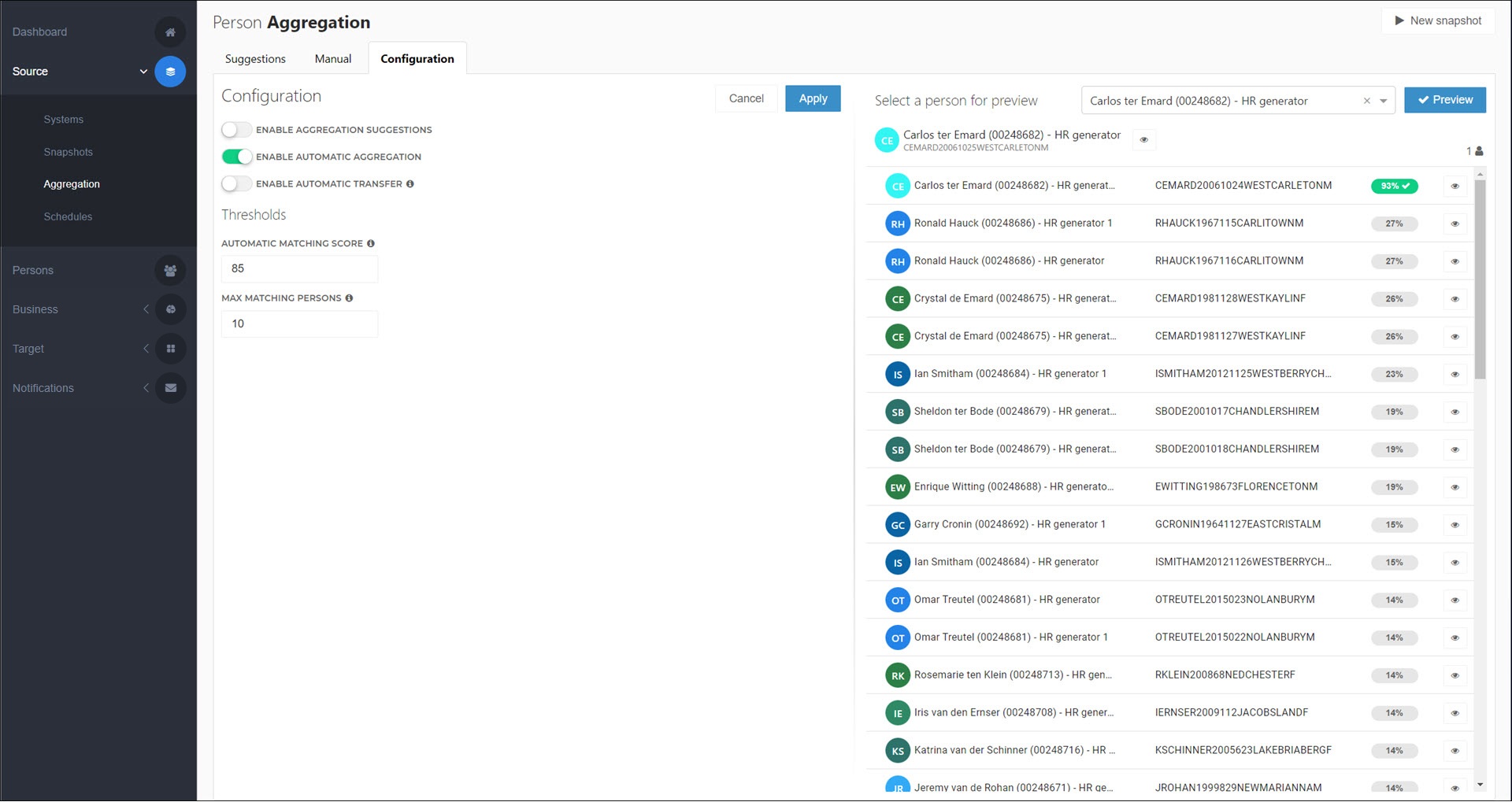Toggle Enable Automatic Aggregation switch
The height and width of the screenshot is (802, 1512).
coord(236,157)
